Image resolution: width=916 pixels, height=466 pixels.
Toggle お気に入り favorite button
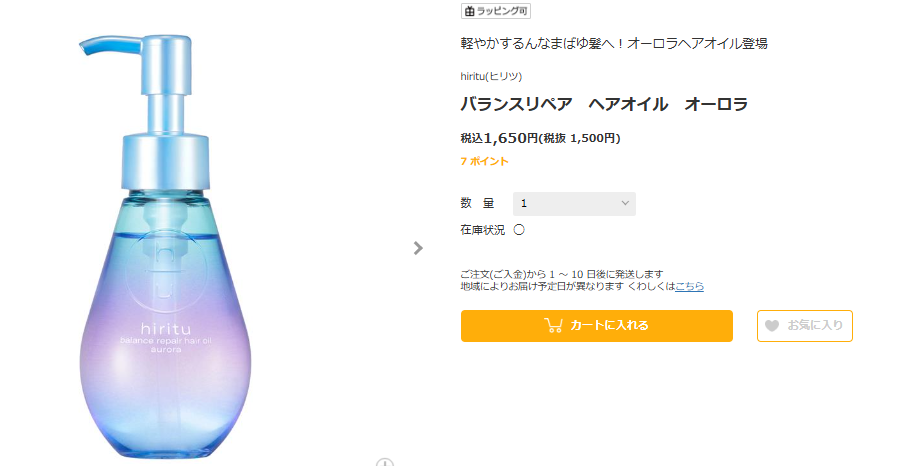804,325
